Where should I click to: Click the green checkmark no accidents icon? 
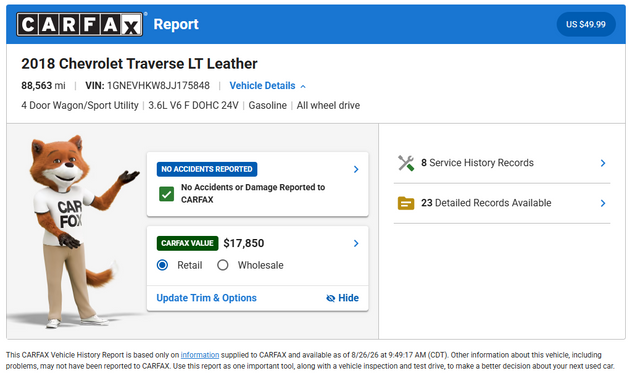click(167, 194)
